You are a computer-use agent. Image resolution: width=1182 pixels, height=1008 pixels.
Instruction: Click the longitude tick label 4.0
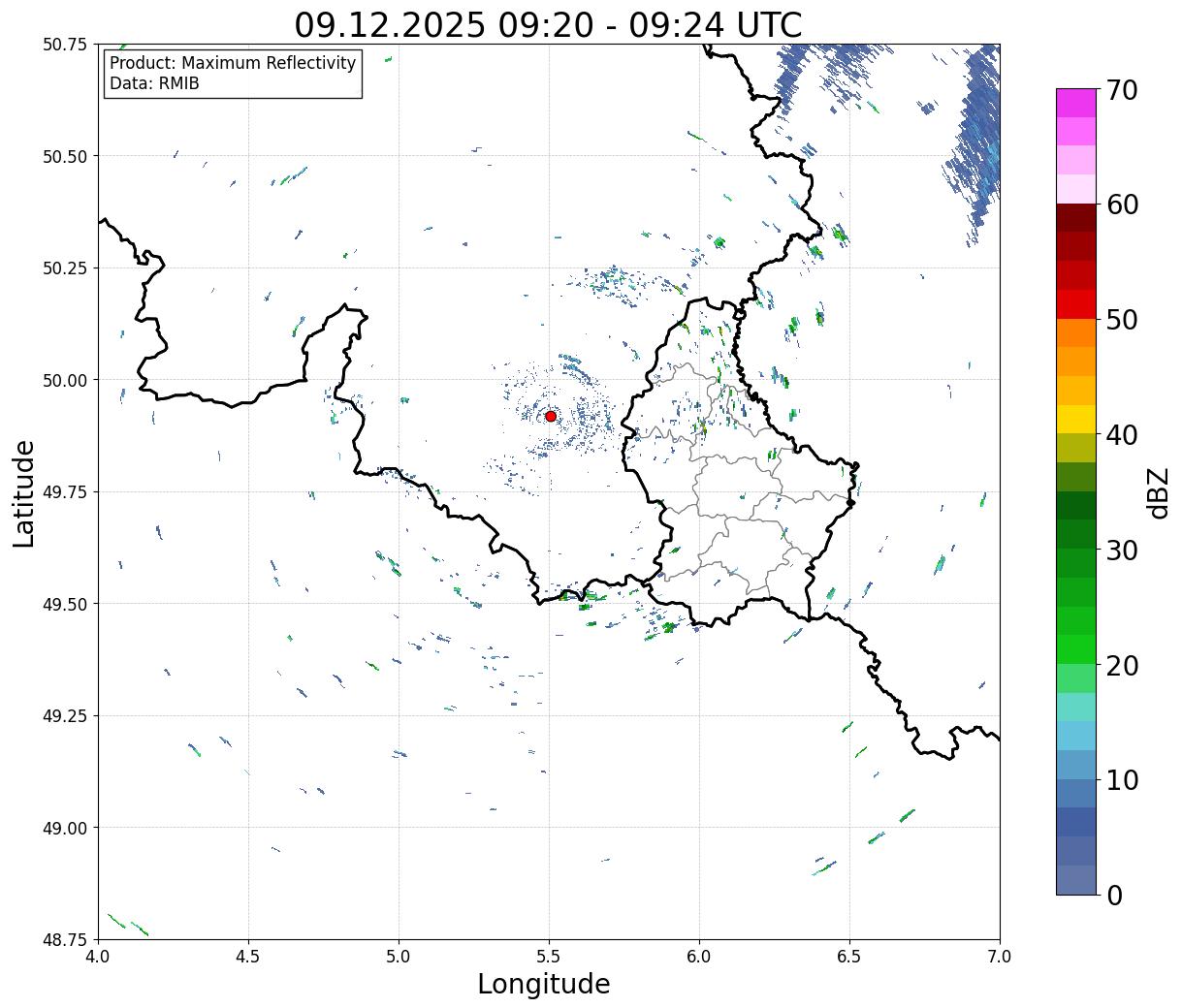pyautogui.click(x=98, y=956)
